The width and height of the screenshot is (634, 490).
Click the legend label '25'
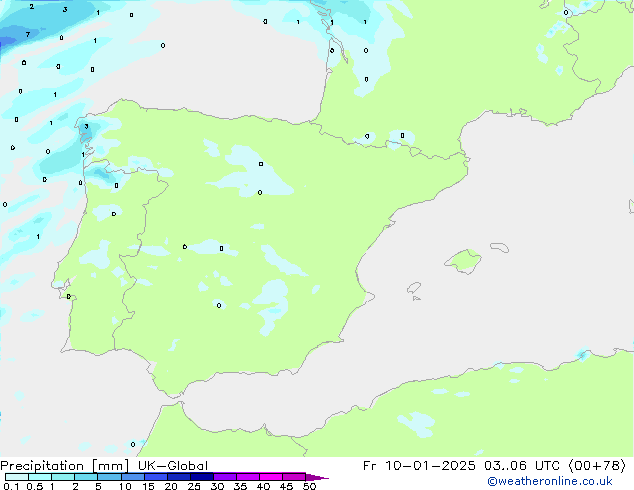click(194, 486)
